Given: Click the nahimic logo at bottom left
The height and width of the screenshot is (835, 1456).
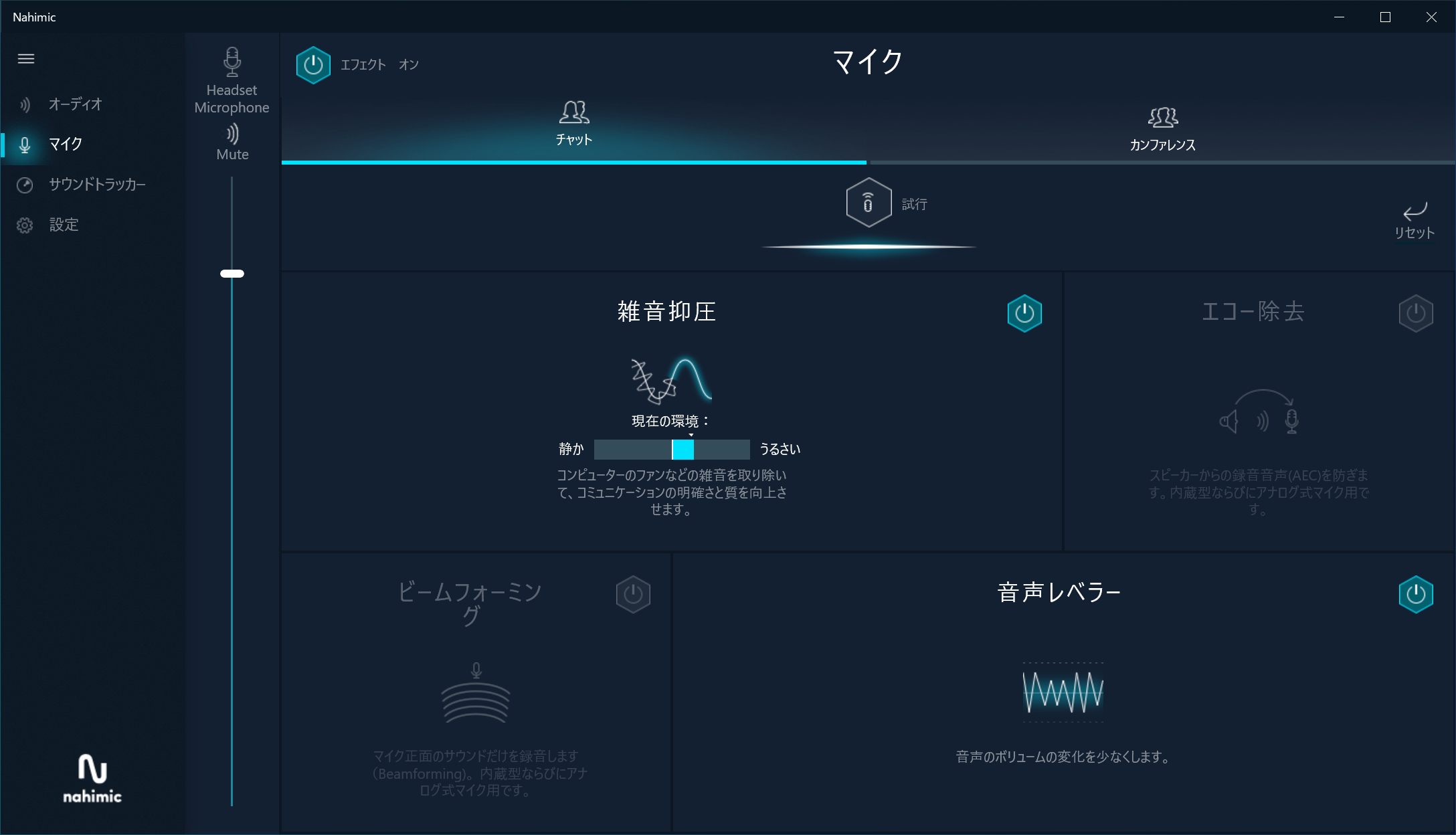Looking at the screenshot, I should click(x=92, y=778).
